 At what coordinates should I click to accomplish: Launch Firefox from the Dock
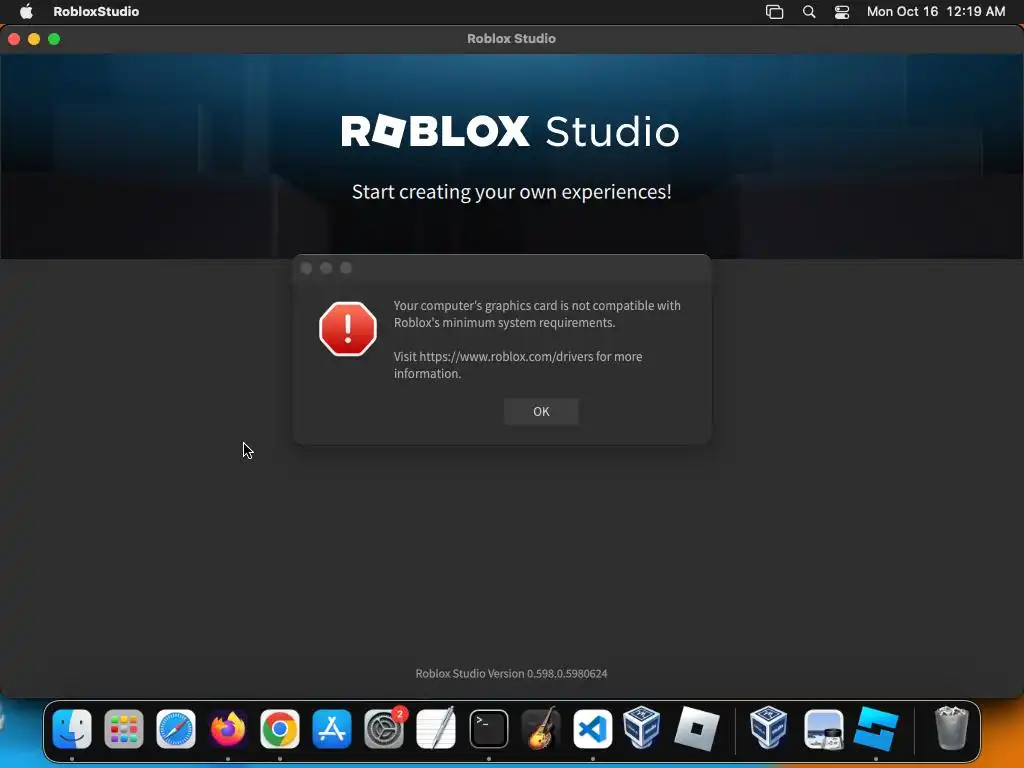[x=228, y=729]
